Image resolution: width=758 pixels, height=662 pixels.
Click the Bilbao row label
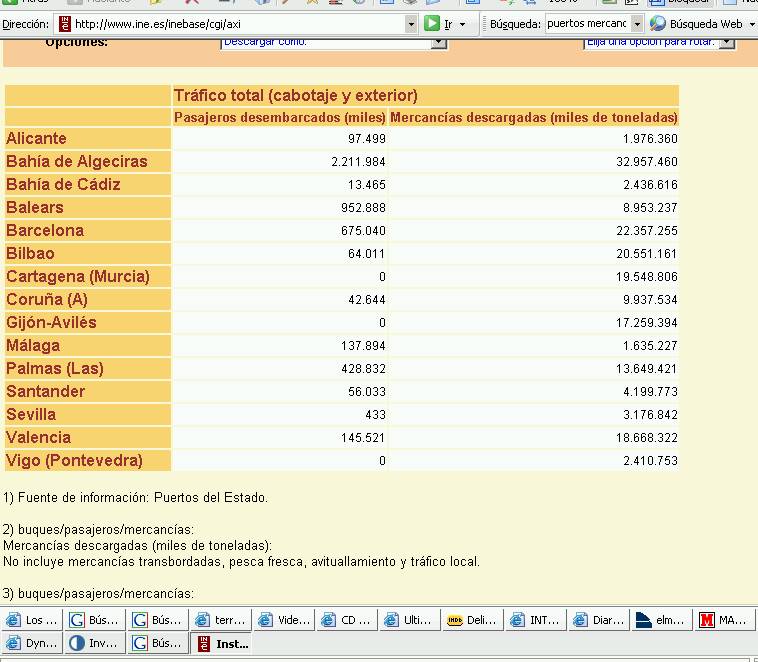tap(30, 253)
